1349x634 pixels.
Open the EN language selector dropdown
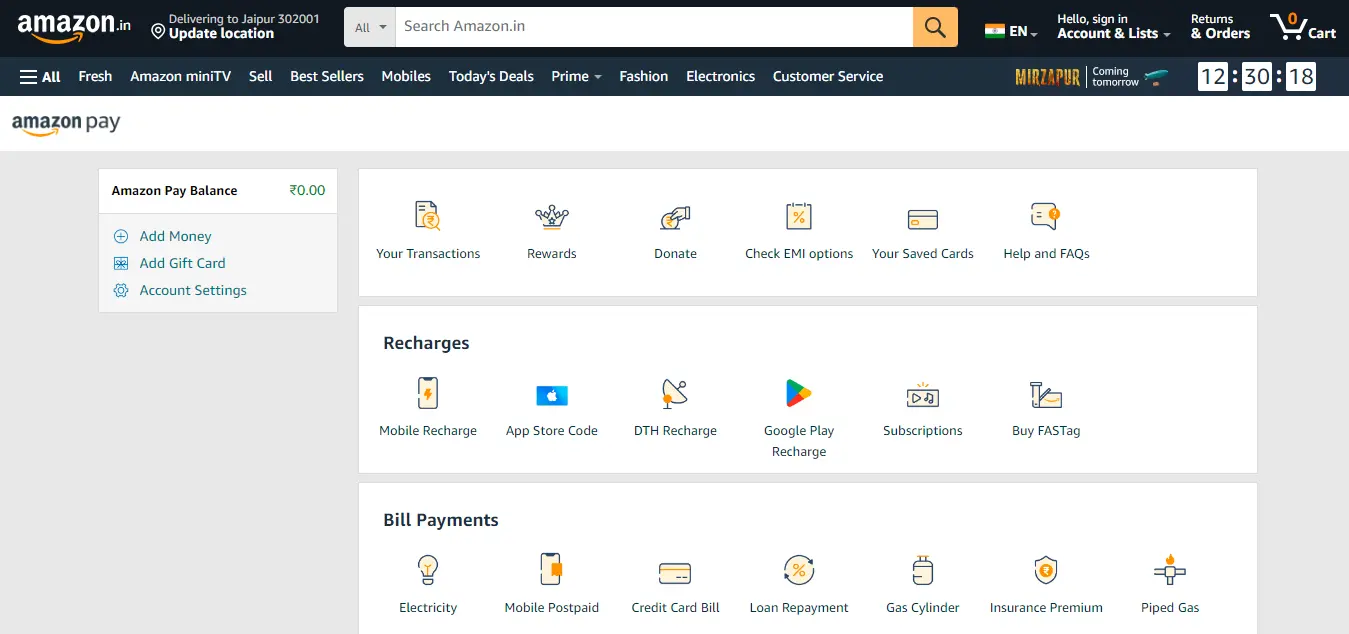coord(1011,32)
